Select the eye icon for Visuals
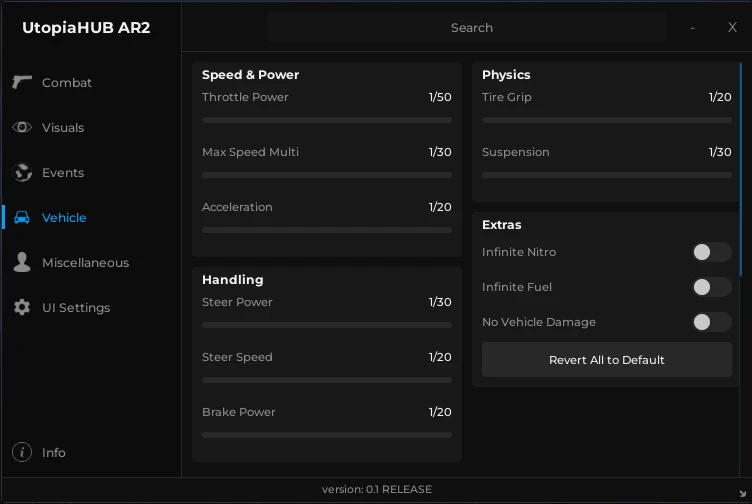752x504 pixels. tap(22, 127)
